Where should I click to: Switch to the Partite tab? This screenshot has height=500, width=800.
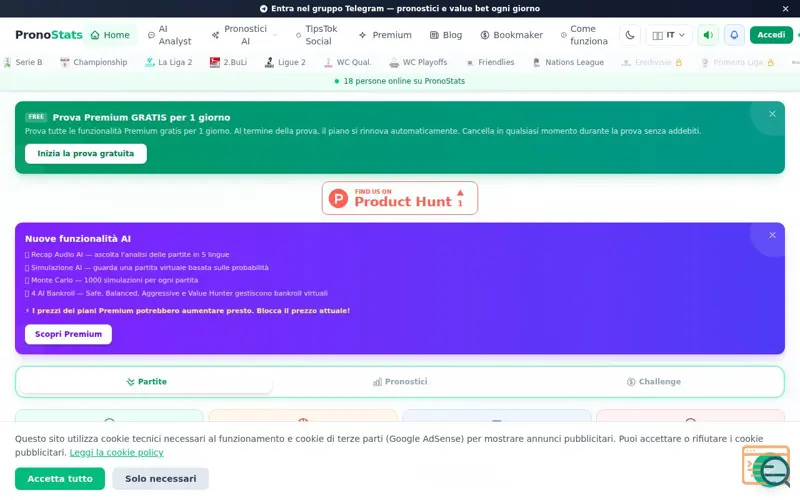pyautogui.click(x=146, y=382)
